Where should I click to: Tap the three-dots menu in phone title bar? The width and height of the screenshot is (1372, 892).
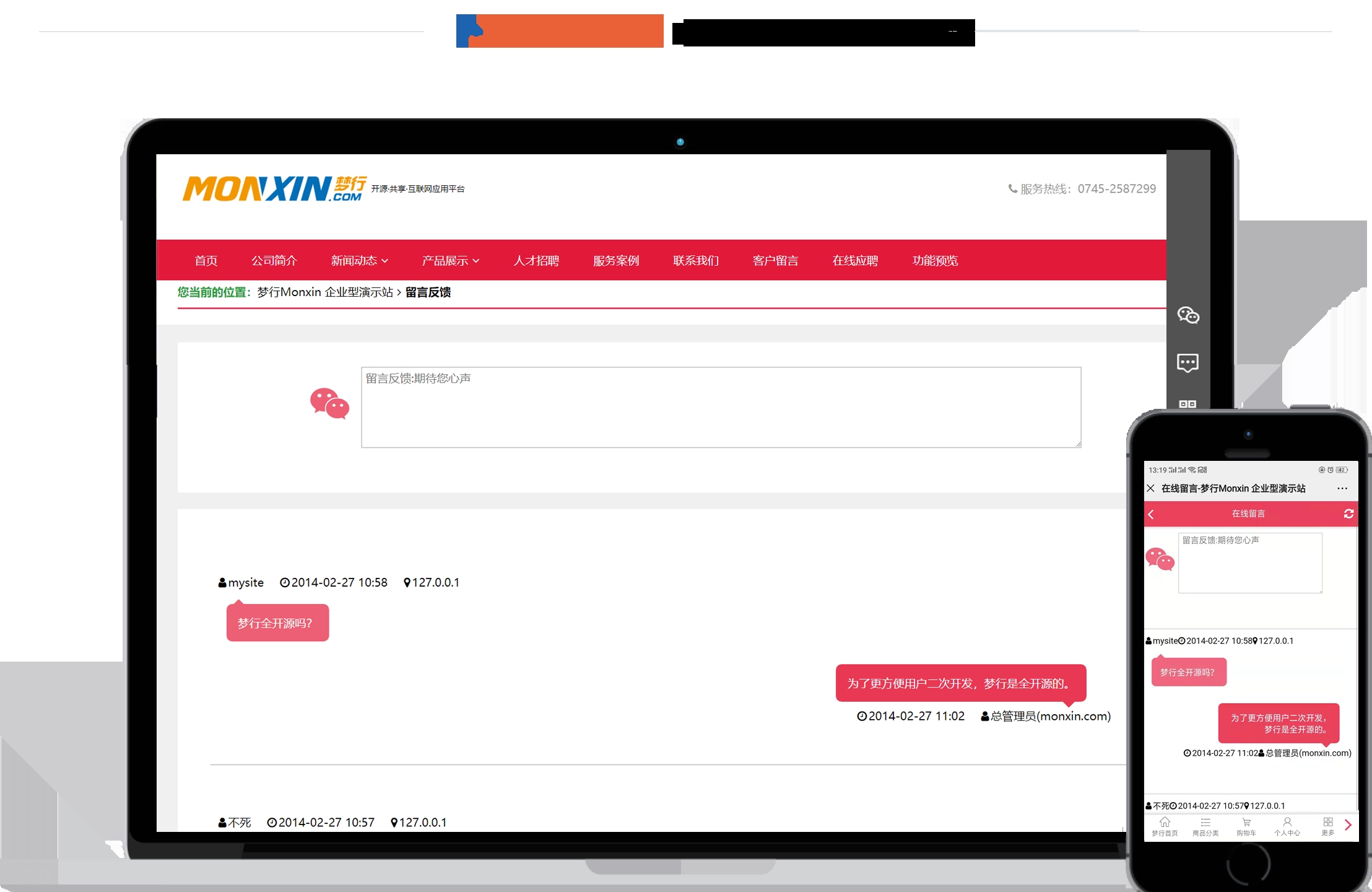click(x=1342, y=488)
